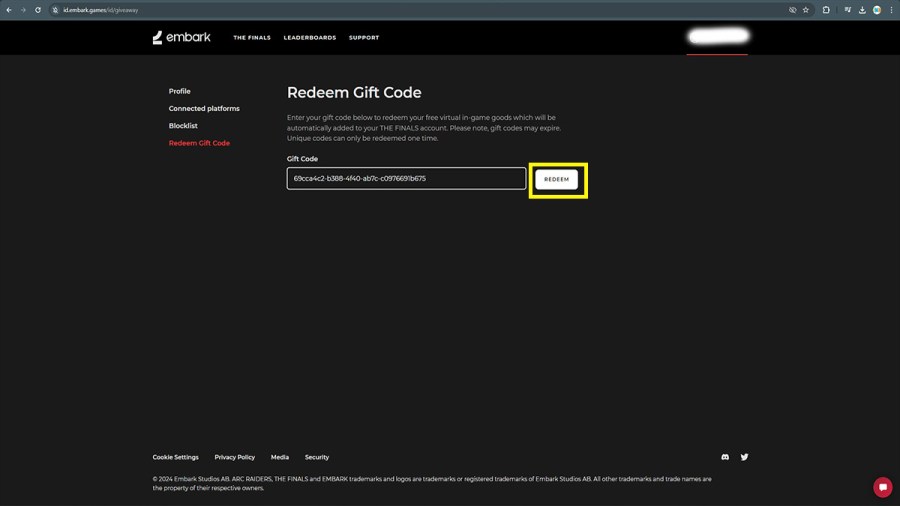Go to Connected platforms in sidebar
The height and width of the screenshot is (506, 900).
pos(204,108)
